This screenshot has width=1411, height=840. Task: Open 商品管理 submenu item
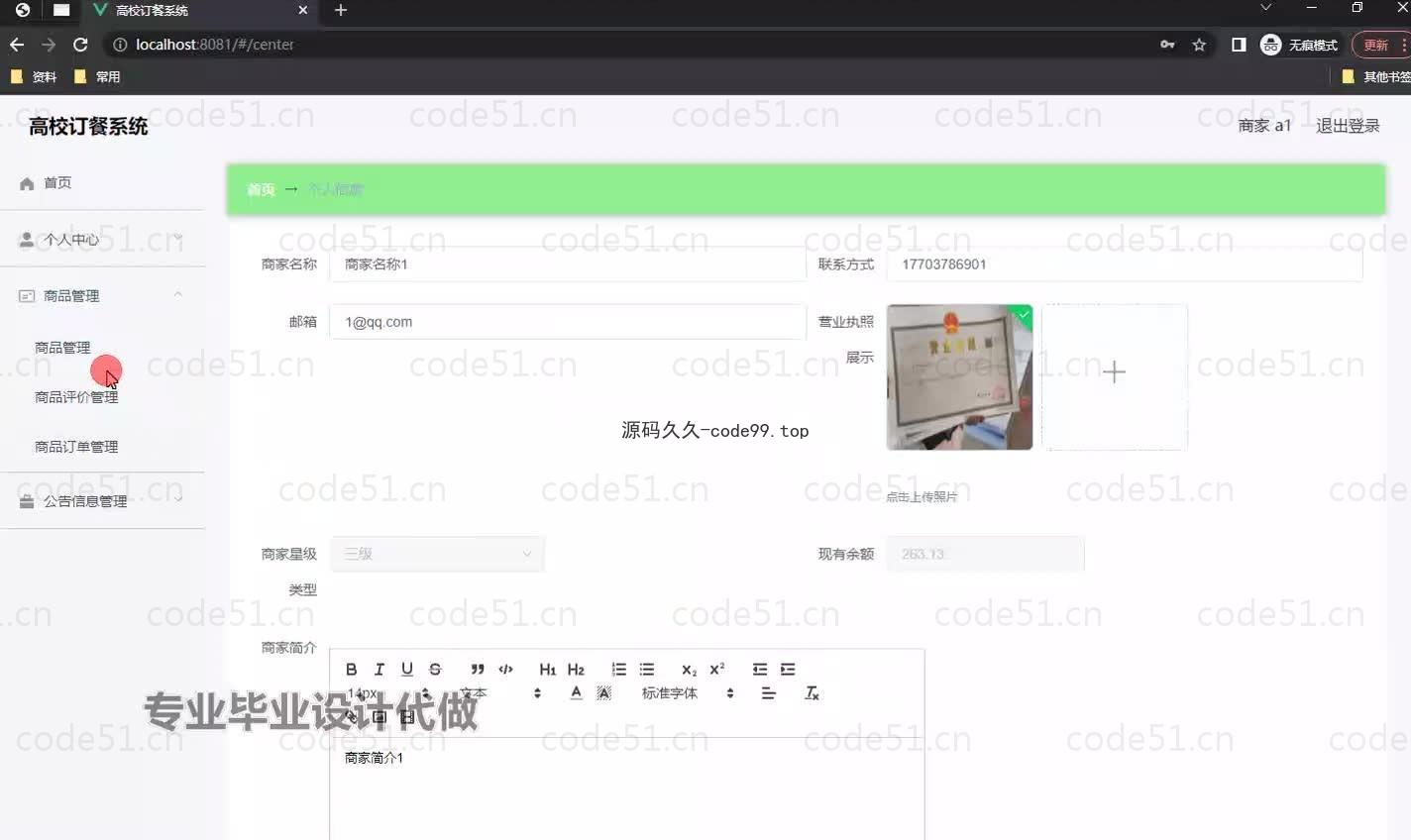coord(62,348)
